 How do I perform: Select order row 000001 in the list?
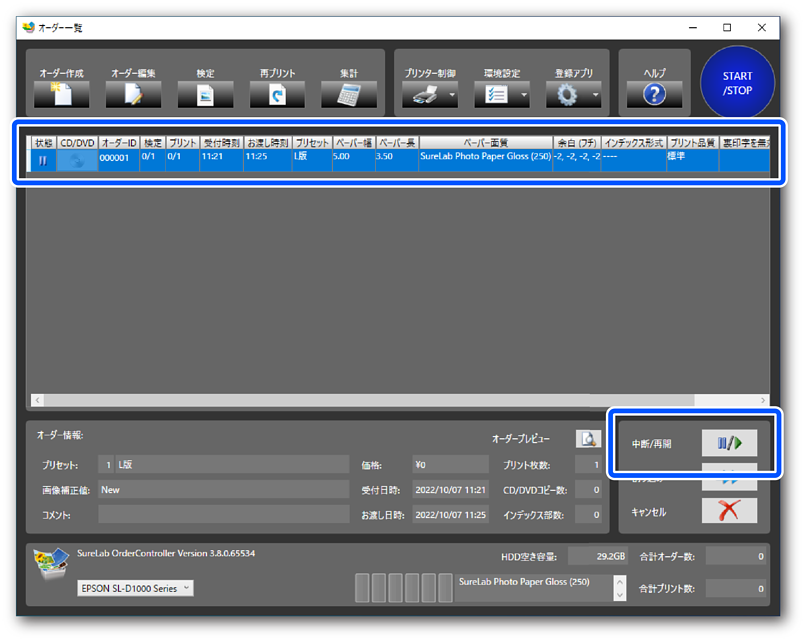[x=118, y=157]
